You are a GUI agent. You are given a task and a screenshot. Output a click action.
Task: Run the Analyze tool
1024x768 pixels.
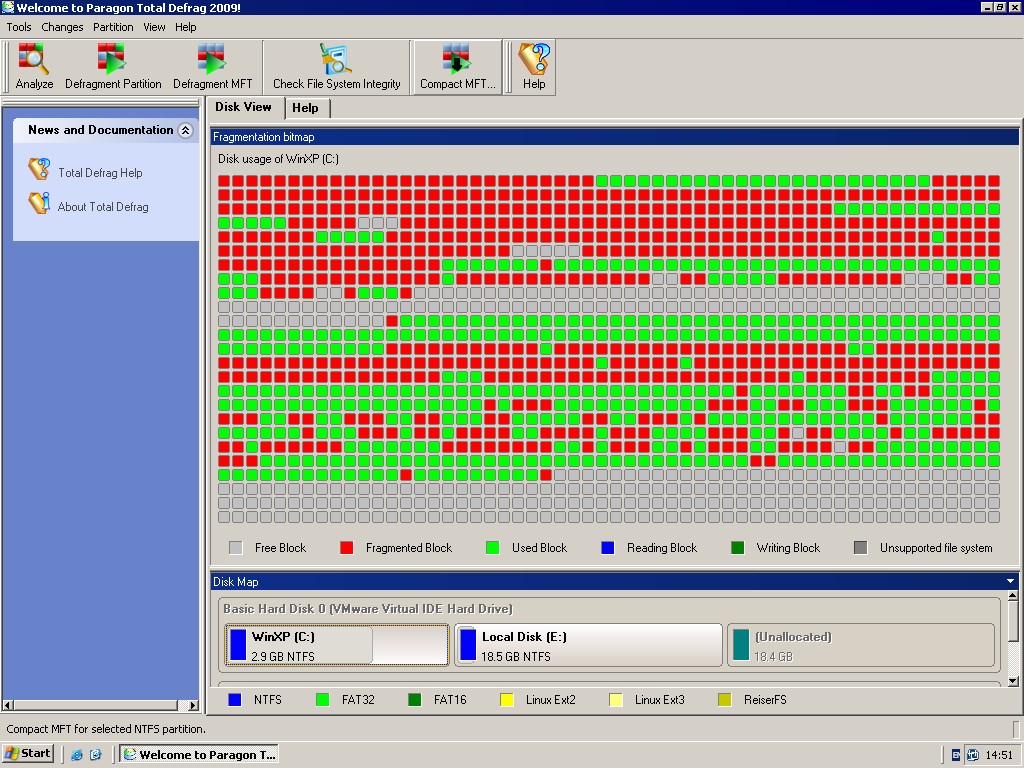point(34,67)
